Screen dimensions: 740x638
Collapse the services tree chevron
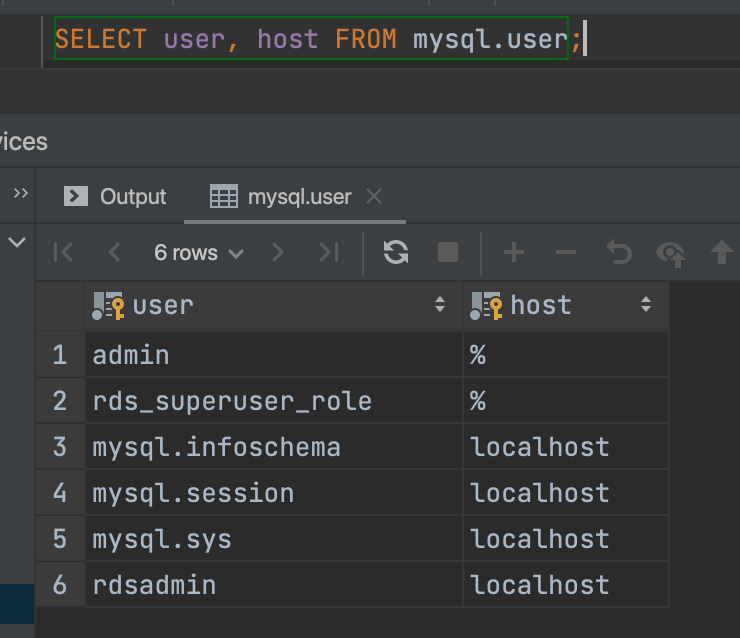pos(17,242)
